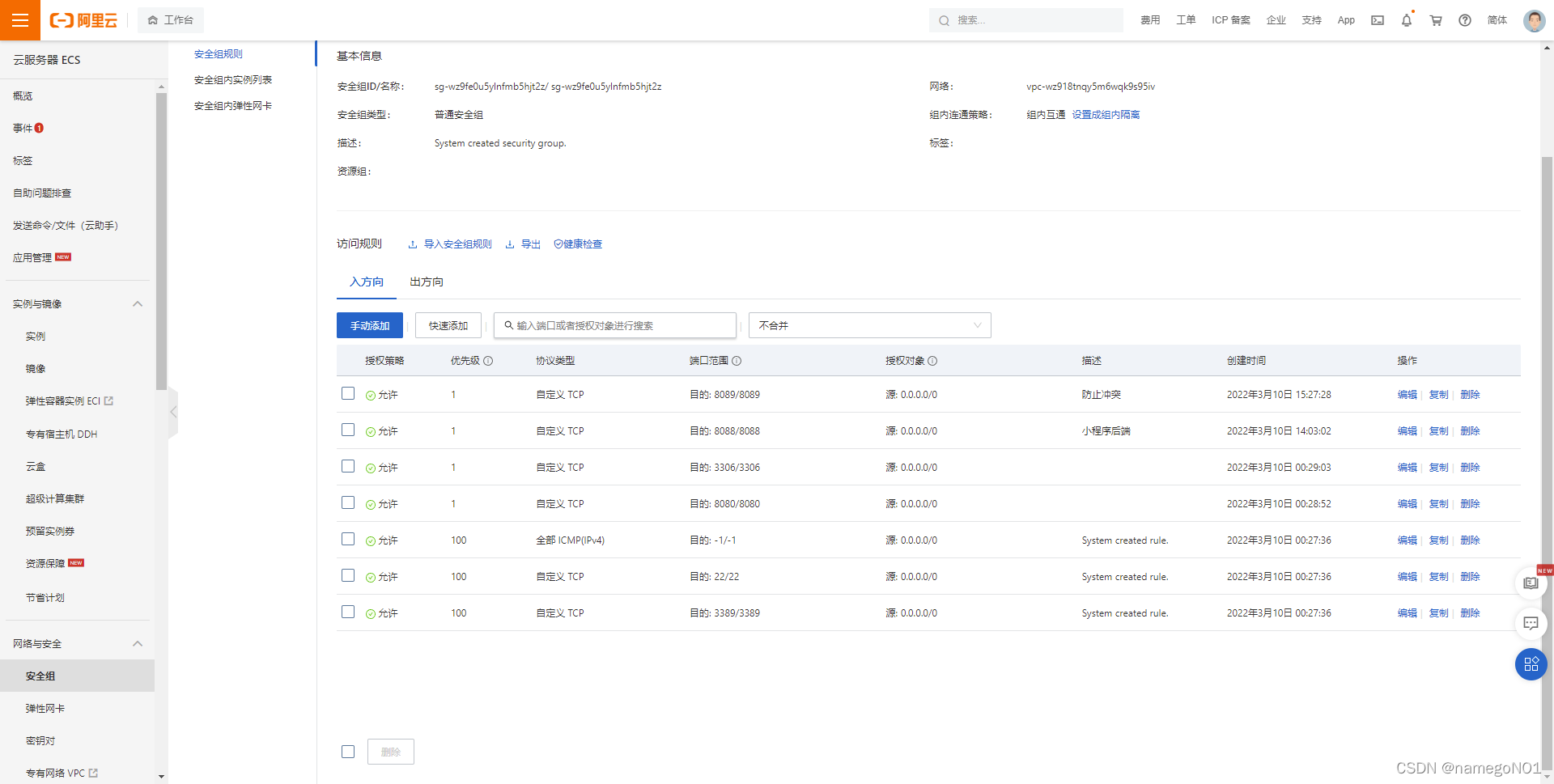Click the left sidebar scrollbar
The height and width of the screenshot is (784, 1554).
pyautogui.click(x=161, y=241)
